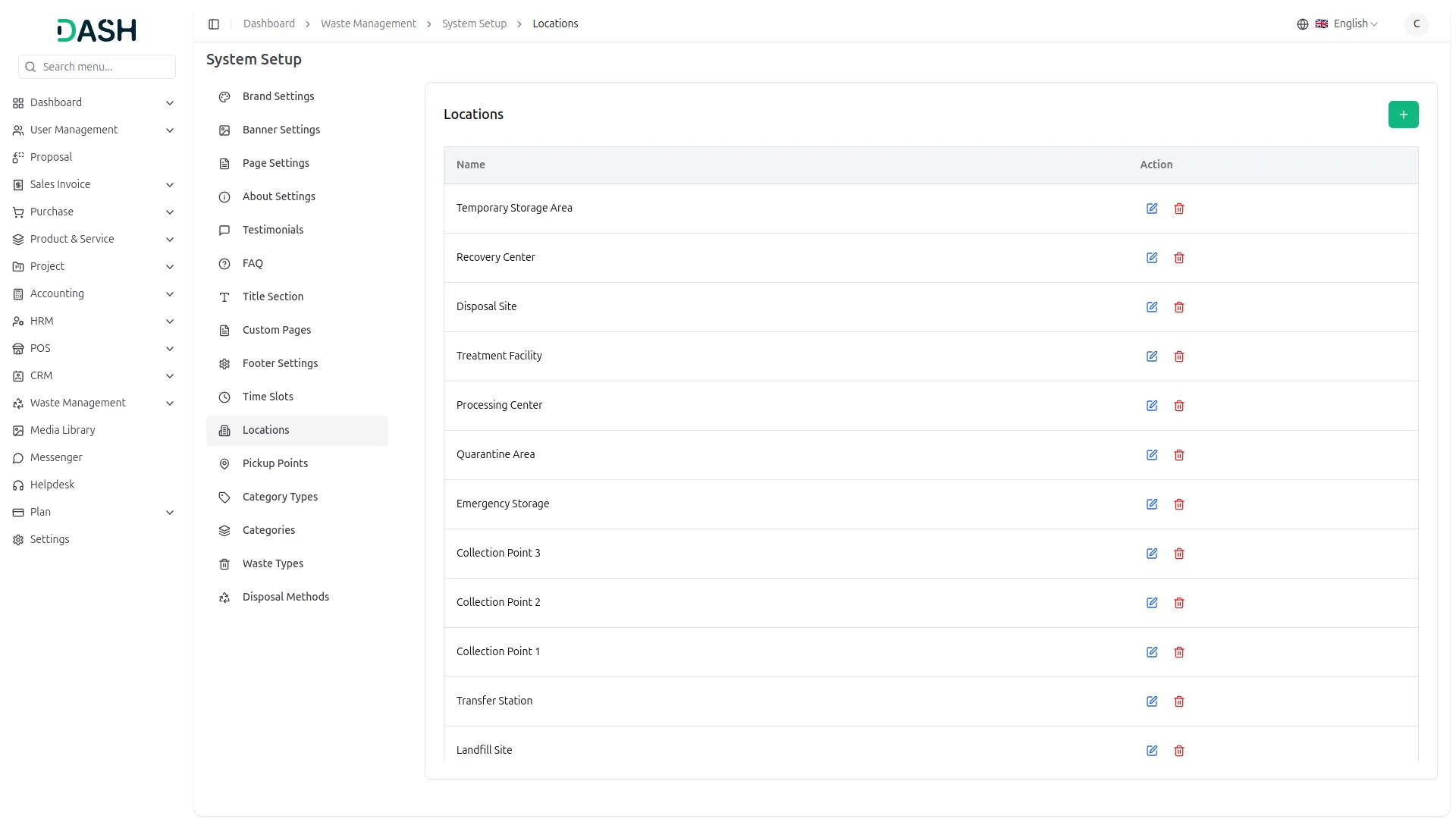Viewport: 1456px width, 819px height.
Task: Delete the Collection Point 2 row
Action: pyautogui.click(x=1179, y=603)
